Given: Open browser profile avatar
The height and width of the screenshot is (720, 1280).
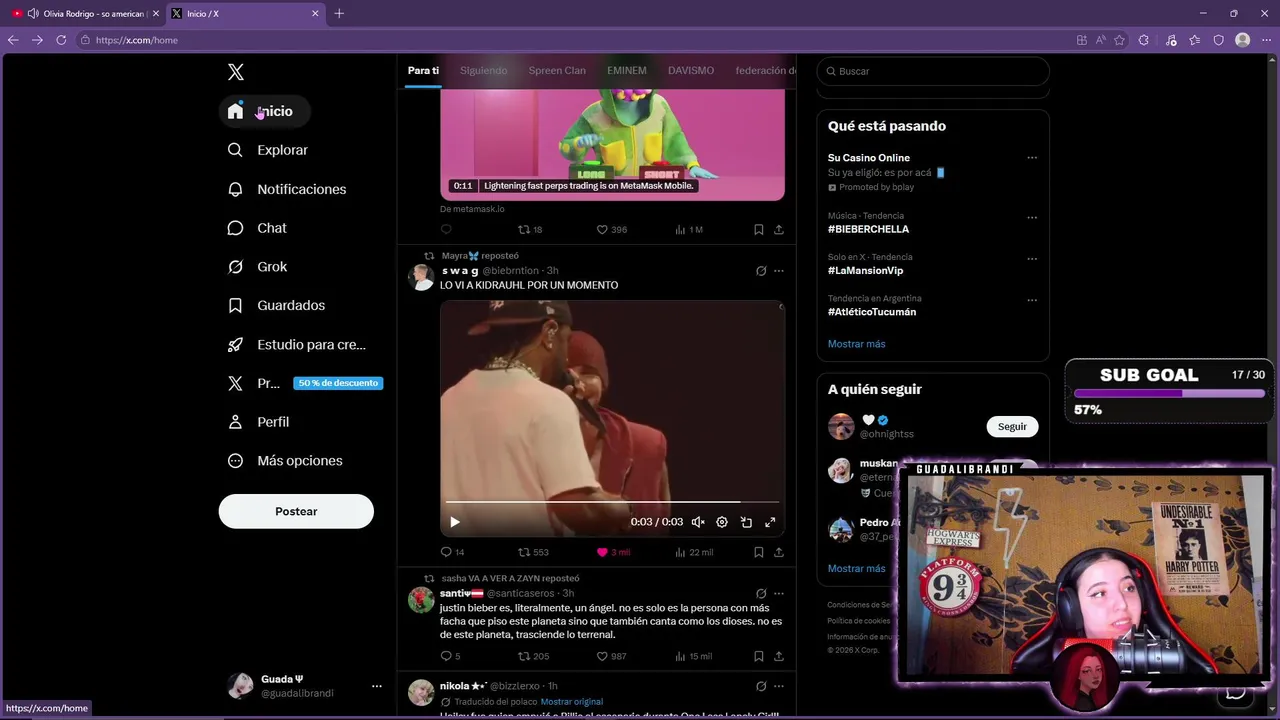Looking at the screenshot, I should [x=1242, y=40].
